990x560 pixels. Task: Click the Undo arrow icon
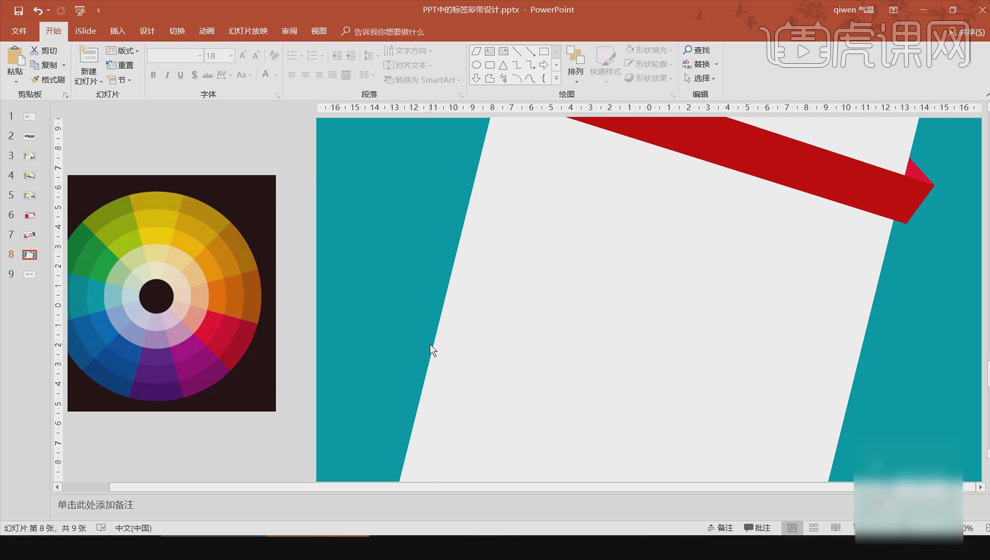[x=37, y=10]
